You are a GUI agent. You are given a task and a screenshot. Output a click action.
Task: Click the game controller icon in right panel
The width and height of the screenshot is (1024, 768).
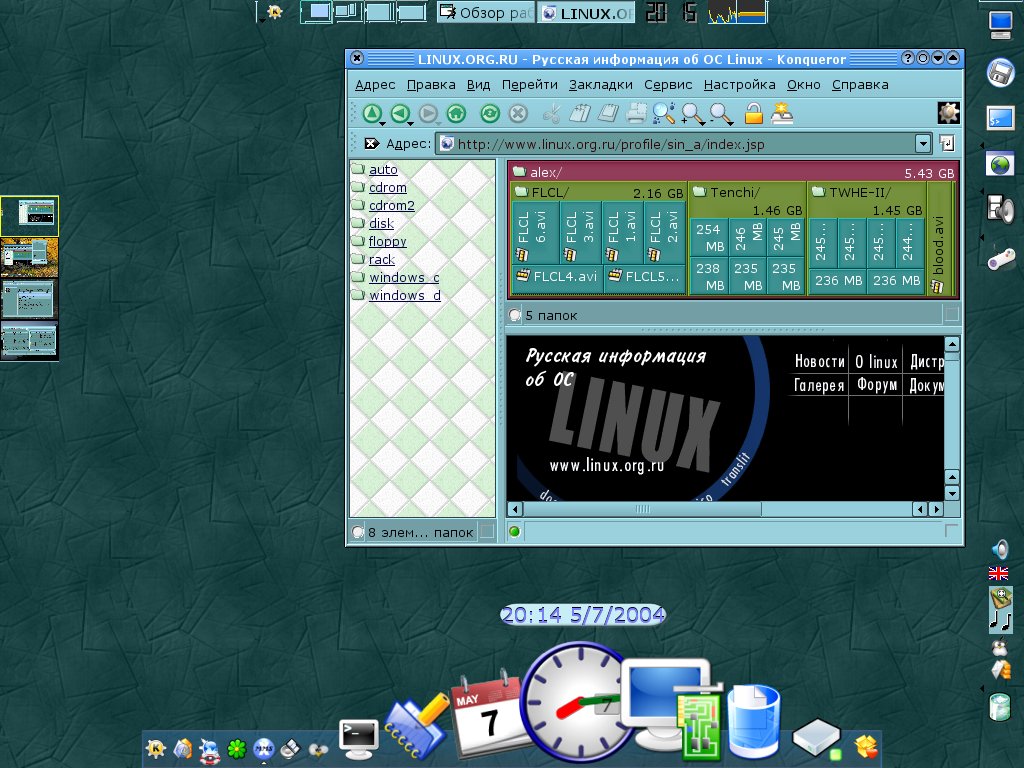coord(1000,259)
